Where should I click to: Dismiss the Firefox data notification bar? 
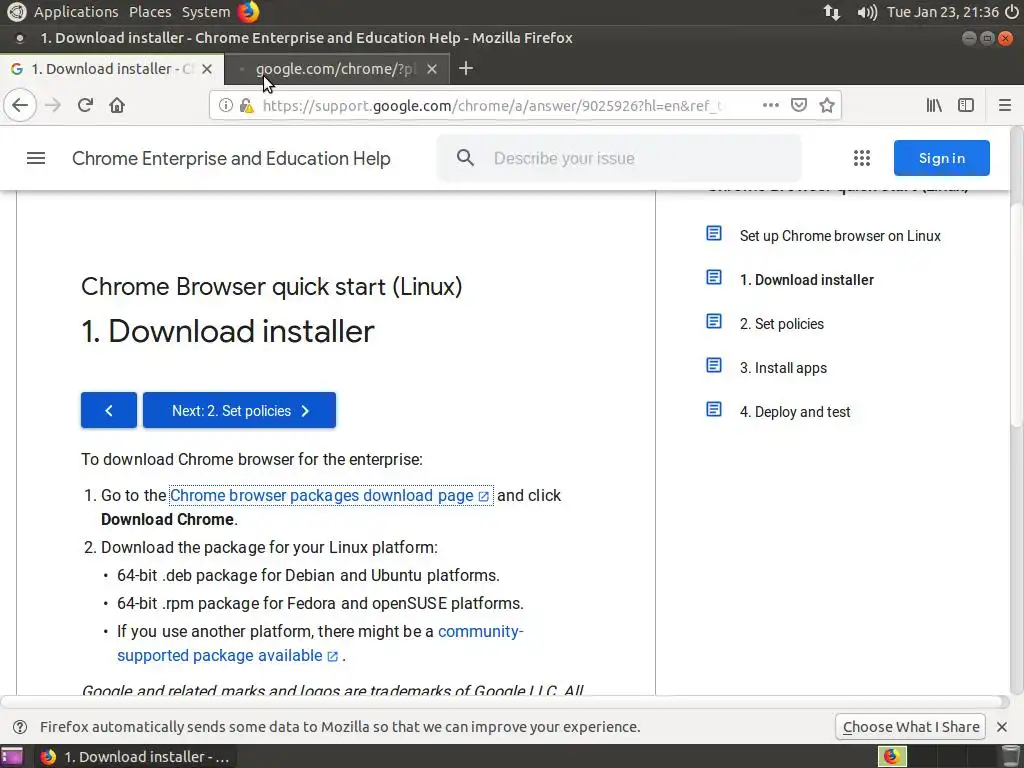click(1002, 727)
